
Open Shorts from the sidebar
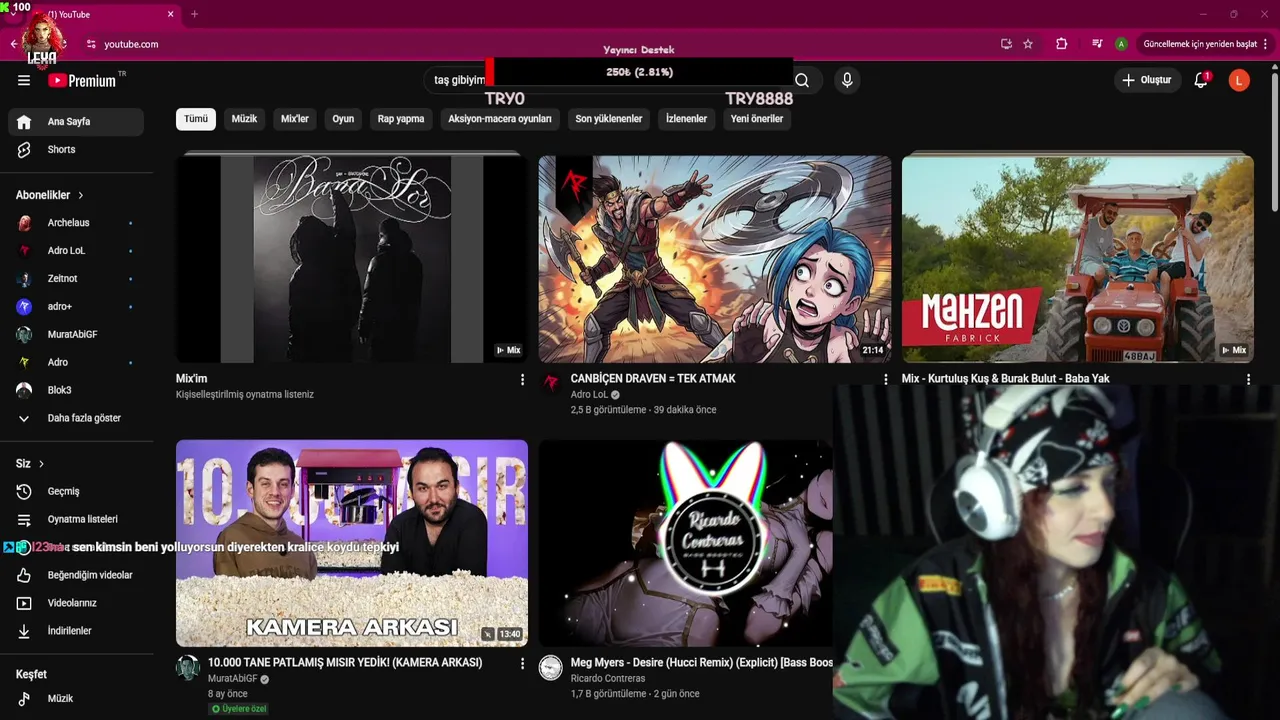[x=76, y=150]
